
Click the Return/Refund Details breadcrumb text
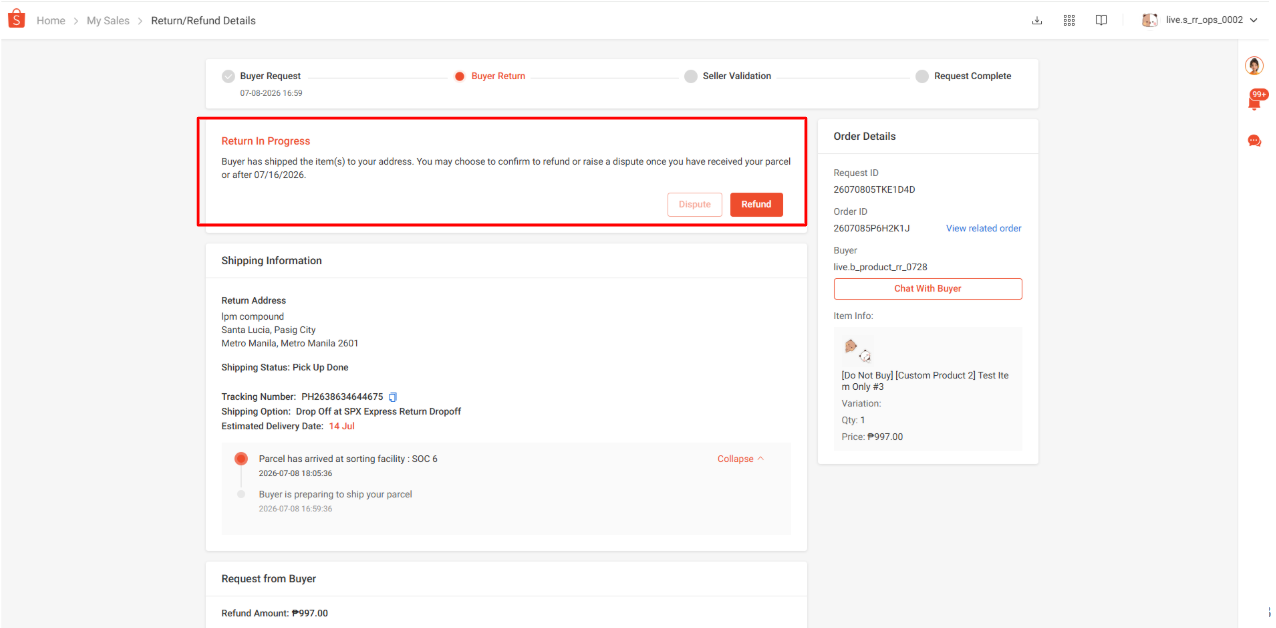[x=203, y=20]
